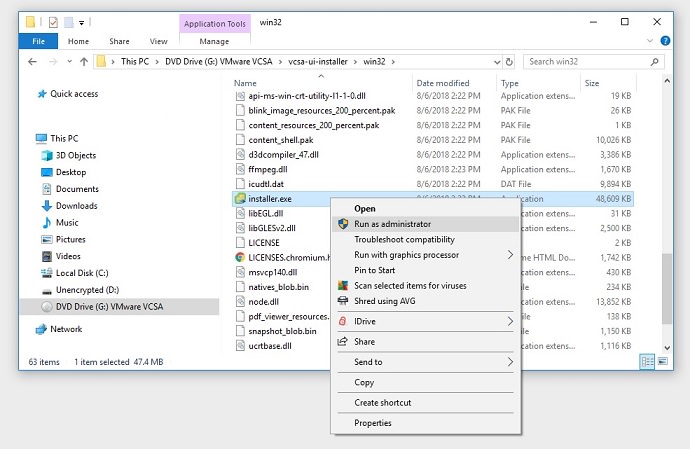Click the Downloads arrow icon
Viewport: 690px width, 449px height.
click(47, 206)
